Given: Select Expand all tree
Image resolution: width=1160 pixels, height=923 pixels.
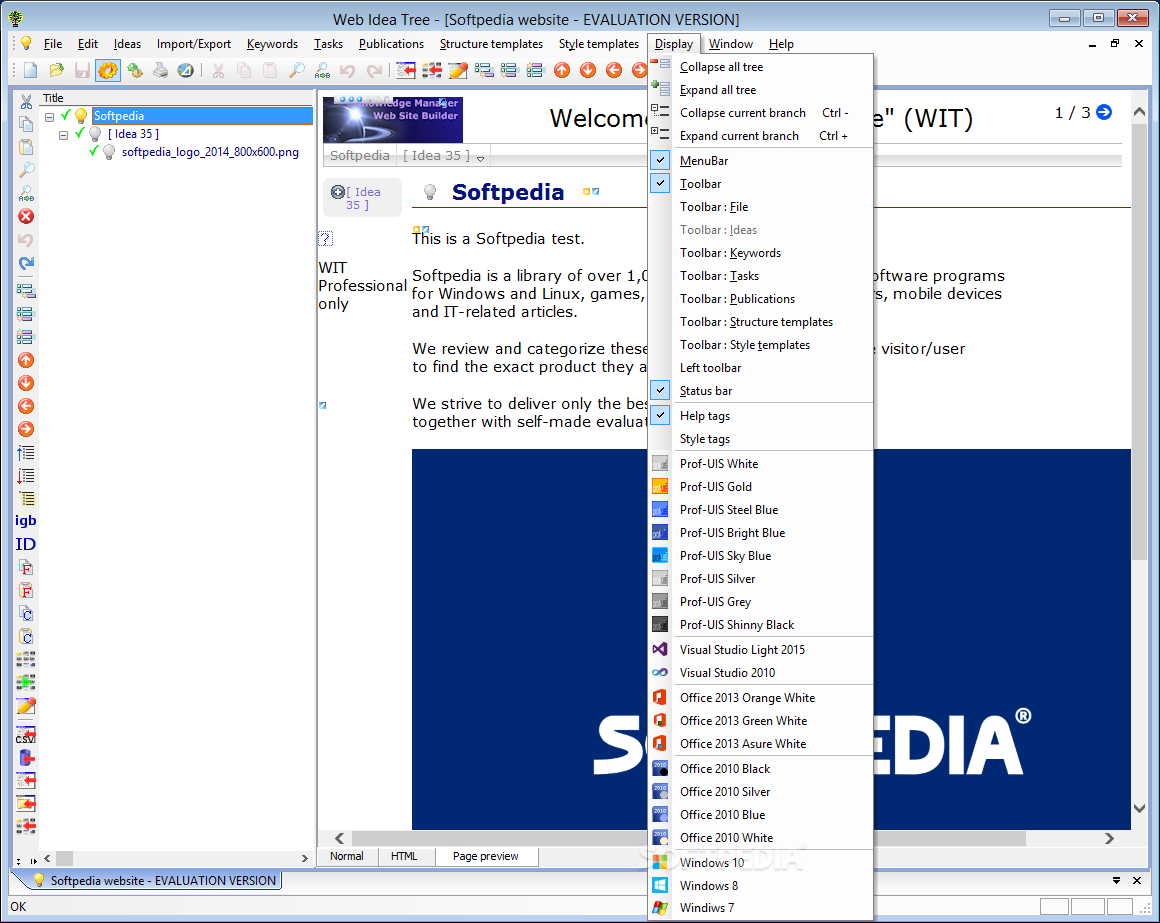Looking at the screenshot, I should tap(761, 89).
